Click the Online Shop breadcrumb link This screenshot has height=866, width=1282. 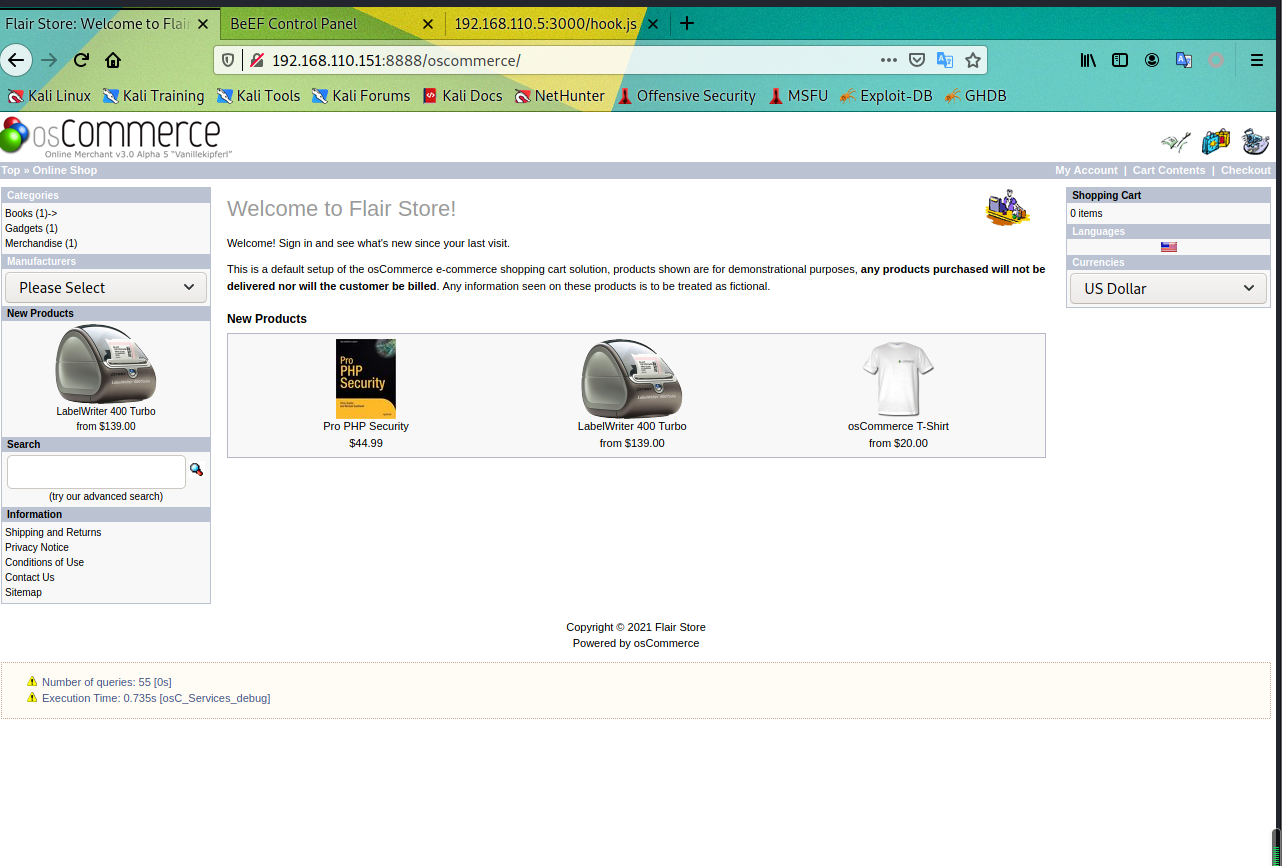tap(65, 170)
